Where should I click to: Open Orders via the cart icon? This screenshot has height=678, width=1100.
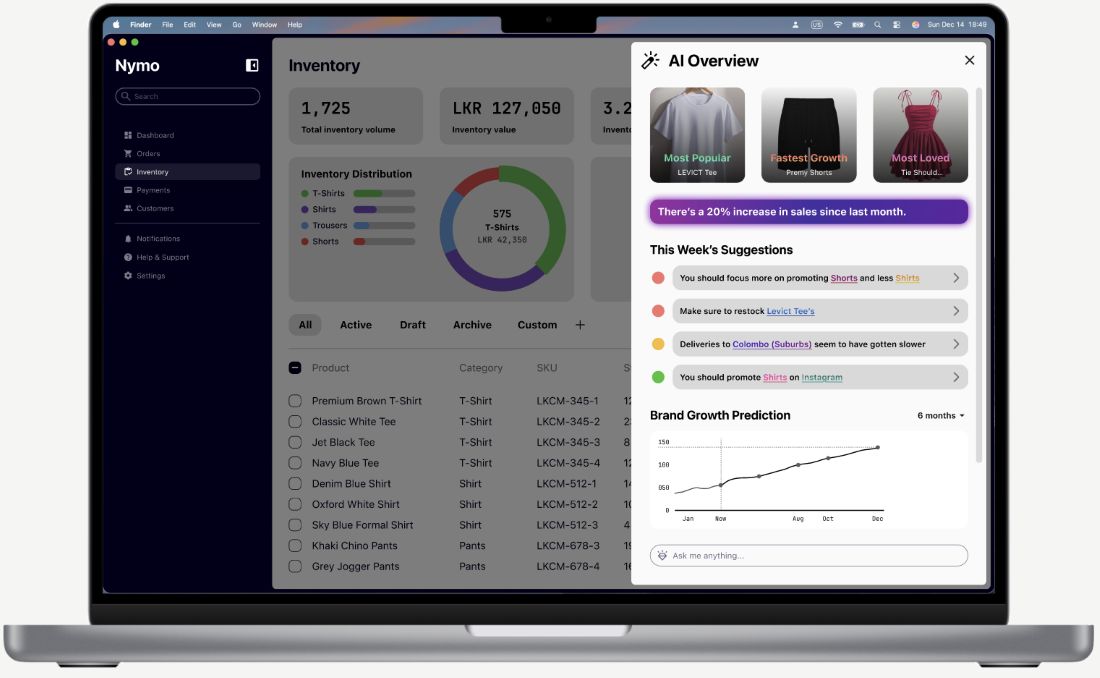(128, 154)
